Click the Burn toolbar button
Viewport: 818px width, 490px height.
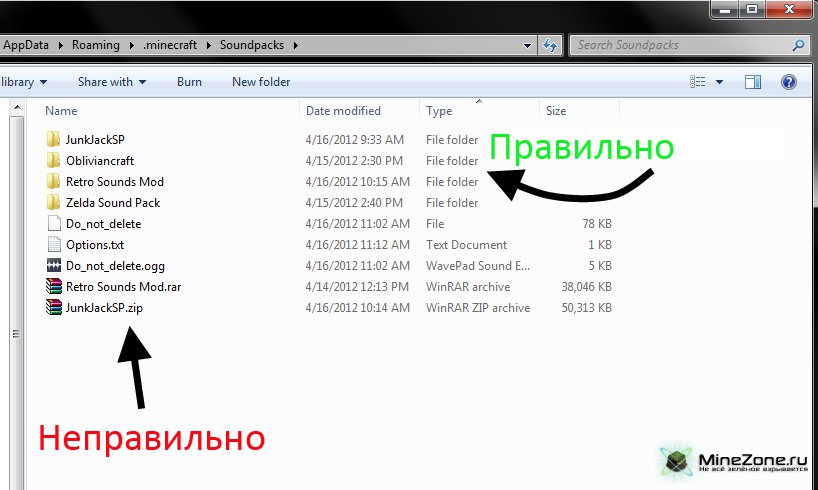click(189, 82)
